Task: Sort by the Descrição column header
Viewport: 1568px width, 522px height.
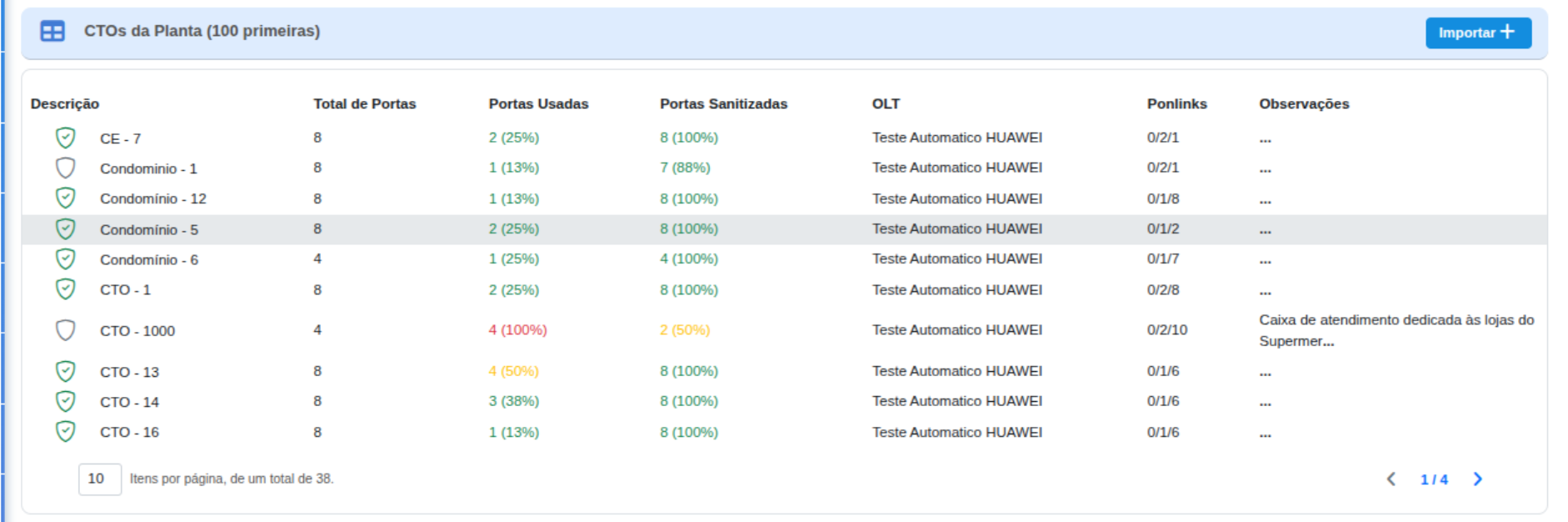Action: (x=65, y=104)
